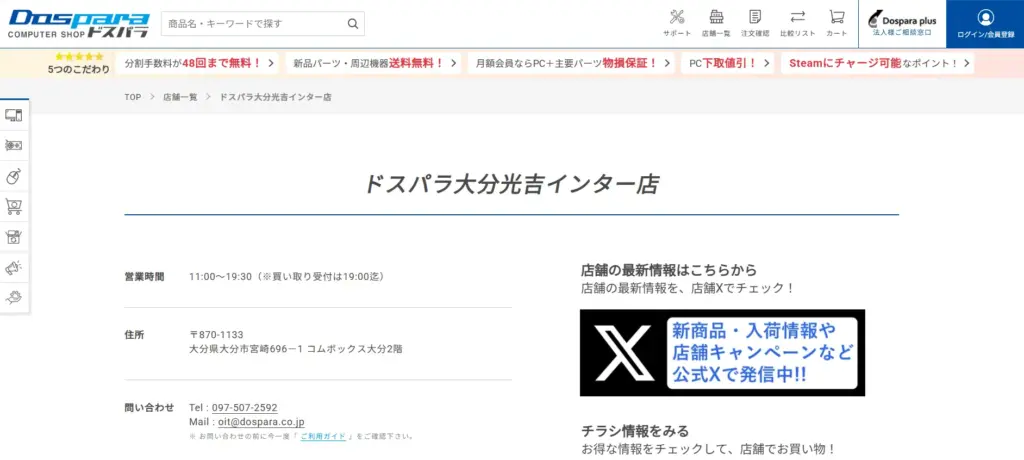The width and height of the screenshot is (1024, 460).
Task: Open the サポート wrench icon
Action: 676,22
